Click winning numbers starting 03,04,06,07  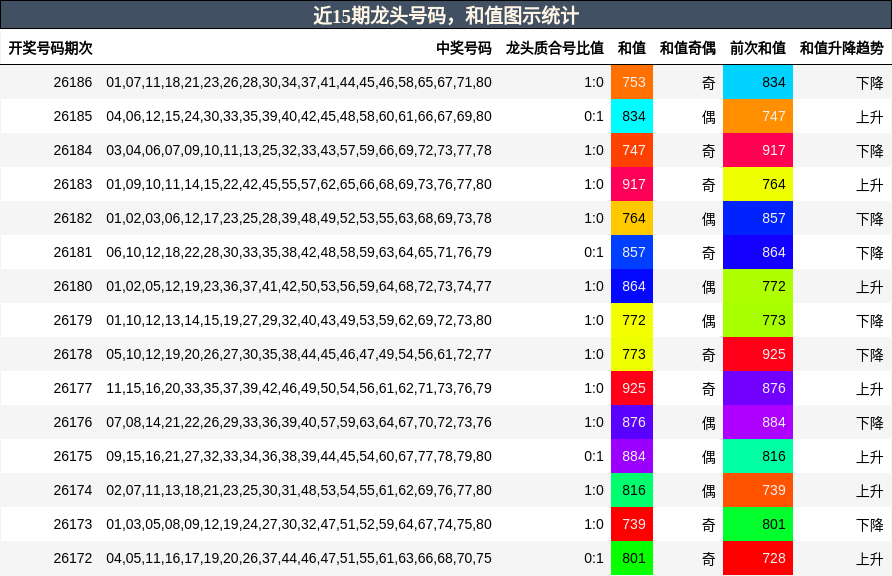tap(299, 151)
